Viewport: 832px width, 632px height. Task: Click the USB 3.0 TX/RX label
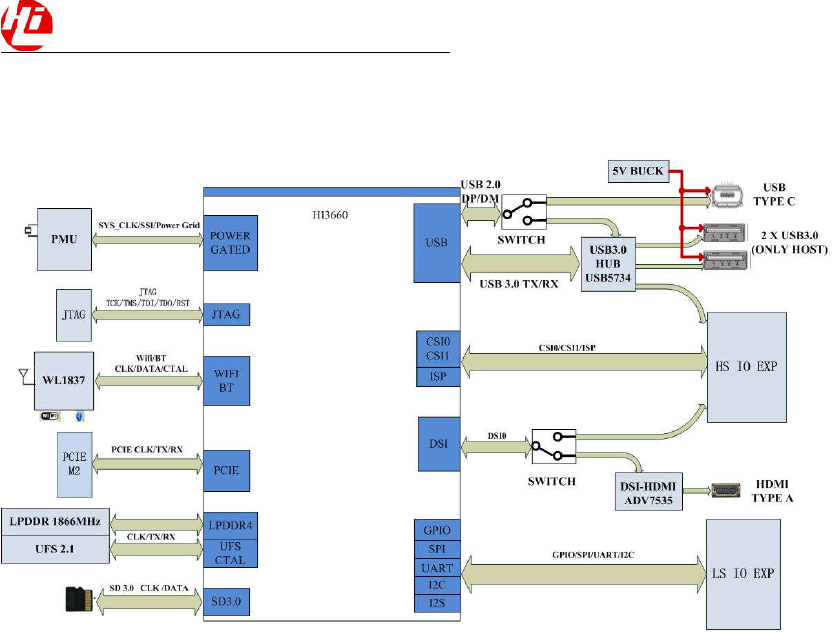tap(519, 284)
